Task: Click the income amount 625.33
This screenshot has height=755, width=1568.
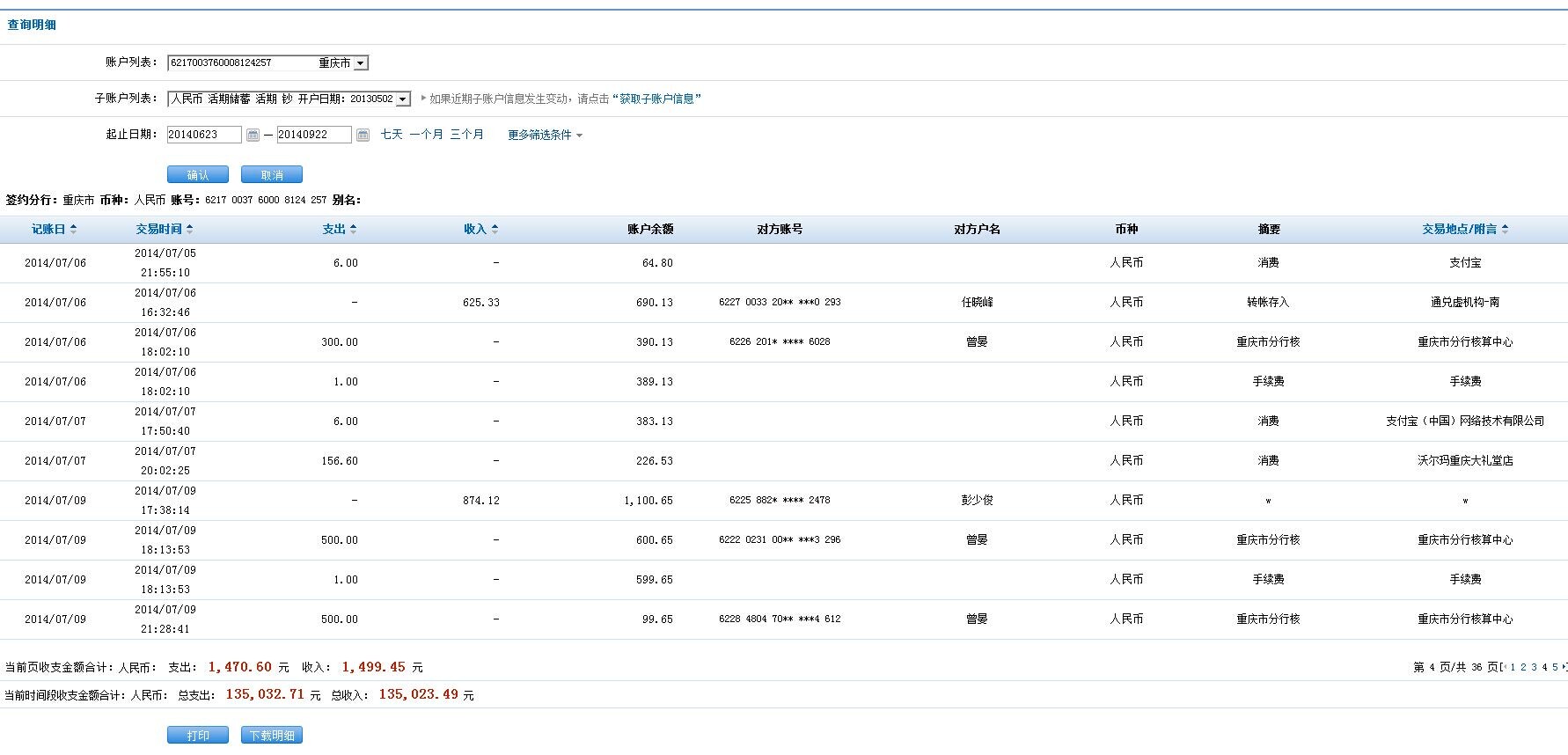Action: tap(481, 302)
